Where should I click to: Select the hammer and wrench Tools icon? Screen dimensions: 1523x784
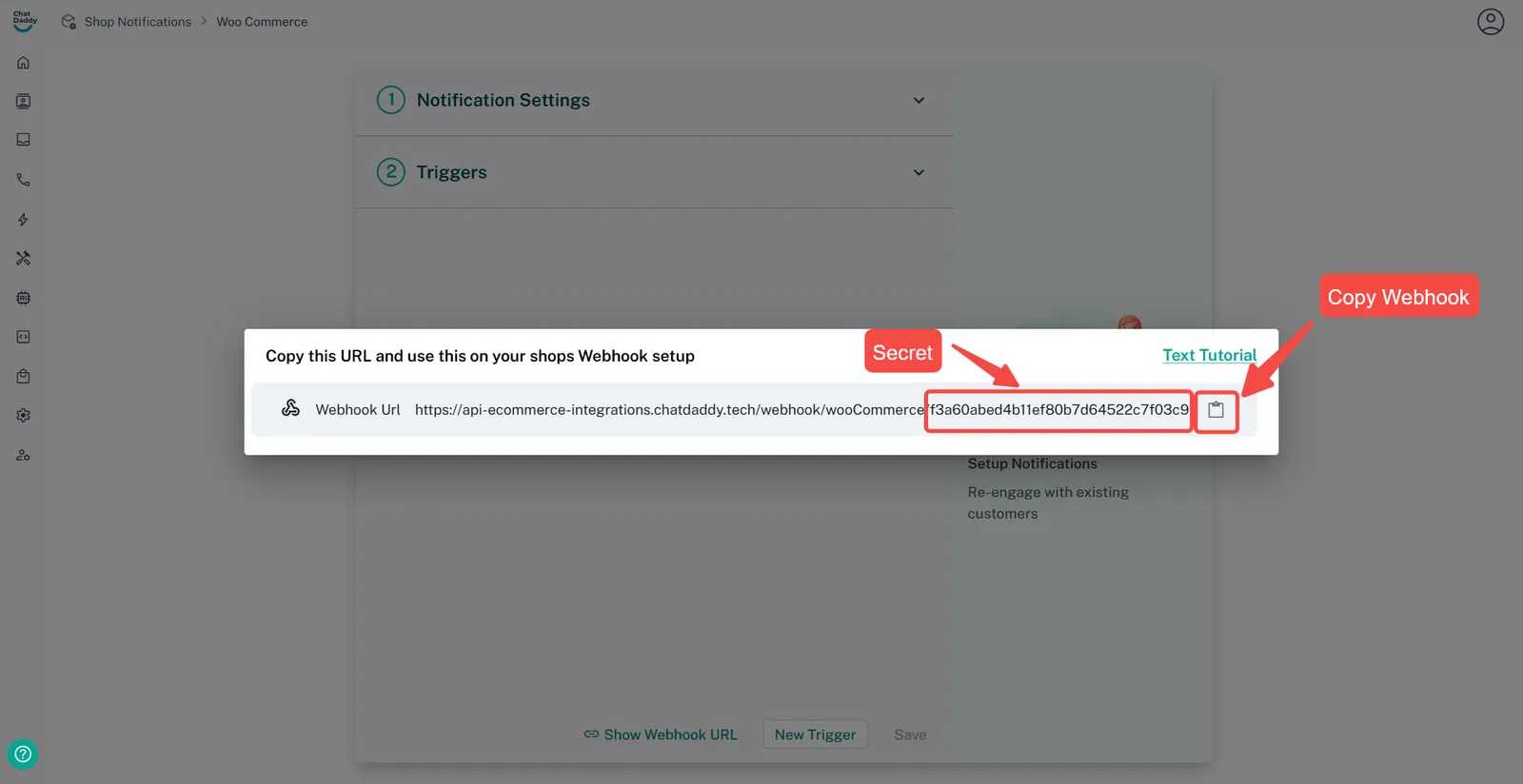pyautogui.click(x=24, y=258)
